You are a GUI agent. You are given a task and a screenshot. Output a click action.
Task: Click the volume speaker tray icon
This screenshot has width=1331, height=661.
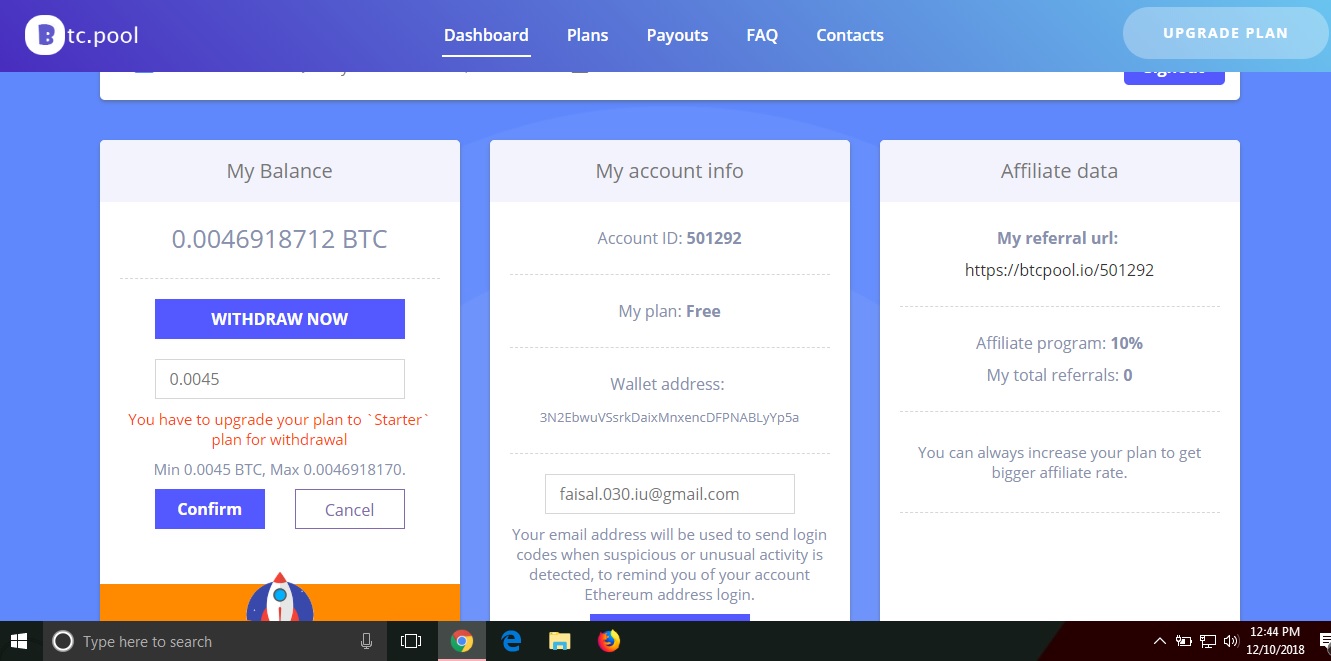coord(1230,641)
